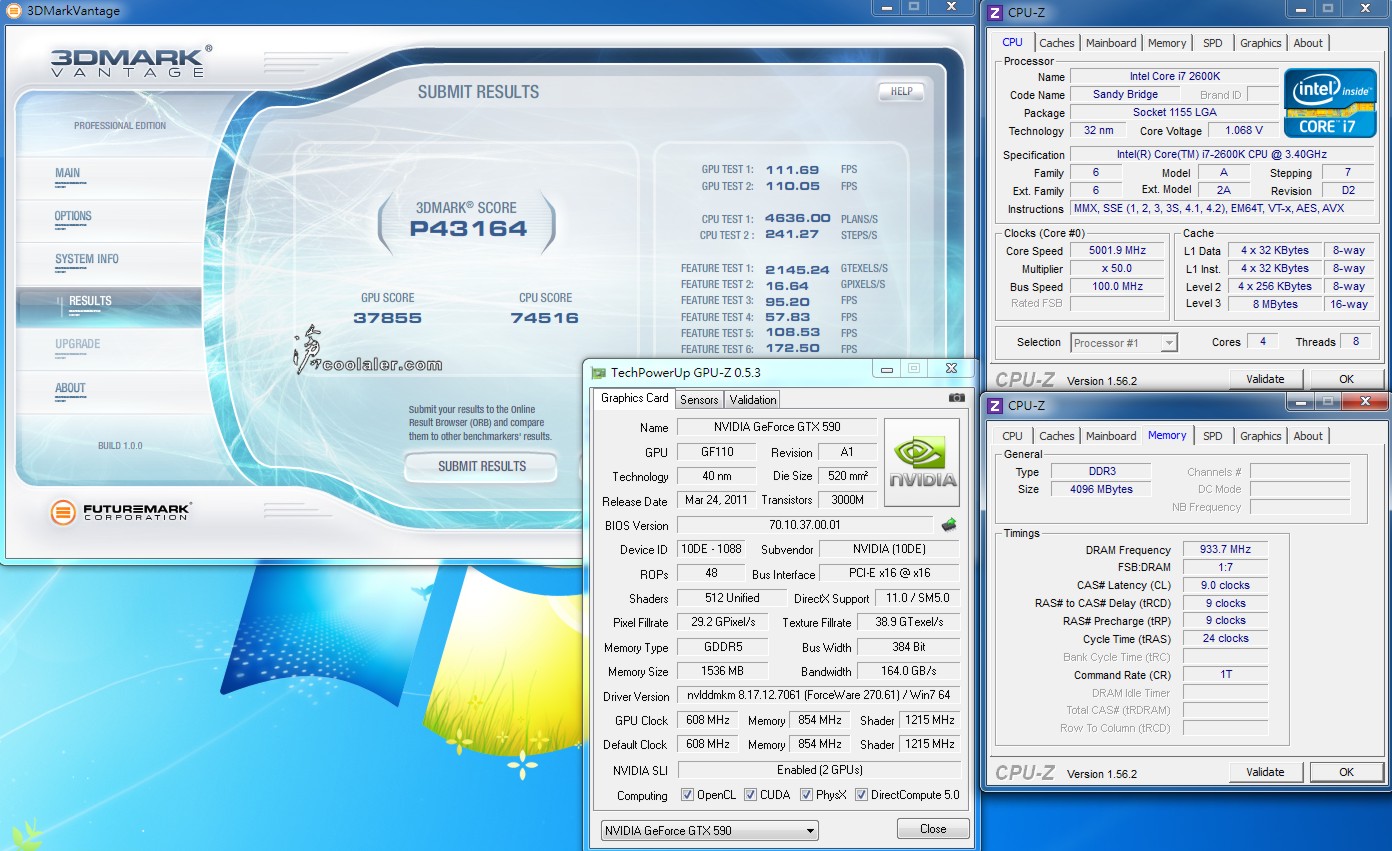Open ABOUT in the 3DMark sidebar
The height and width of the screenshot is (851, 1392).
click(x=70, y=388)
